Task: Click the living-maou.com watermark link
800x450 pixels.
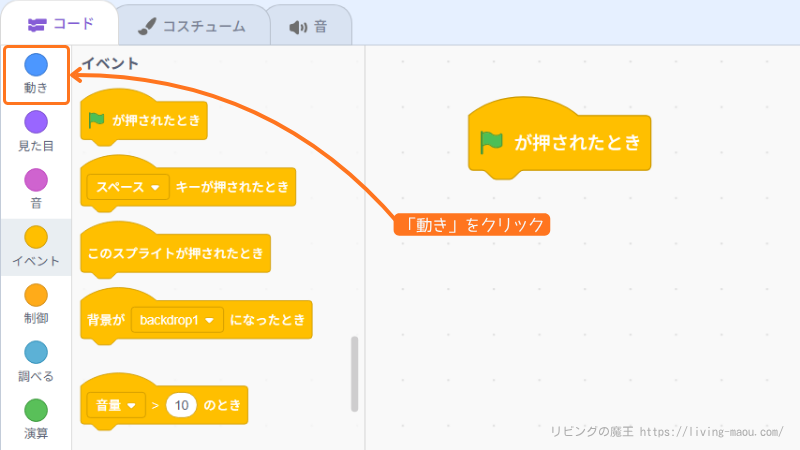Action: pyautogui.click(x=712, y=431)
